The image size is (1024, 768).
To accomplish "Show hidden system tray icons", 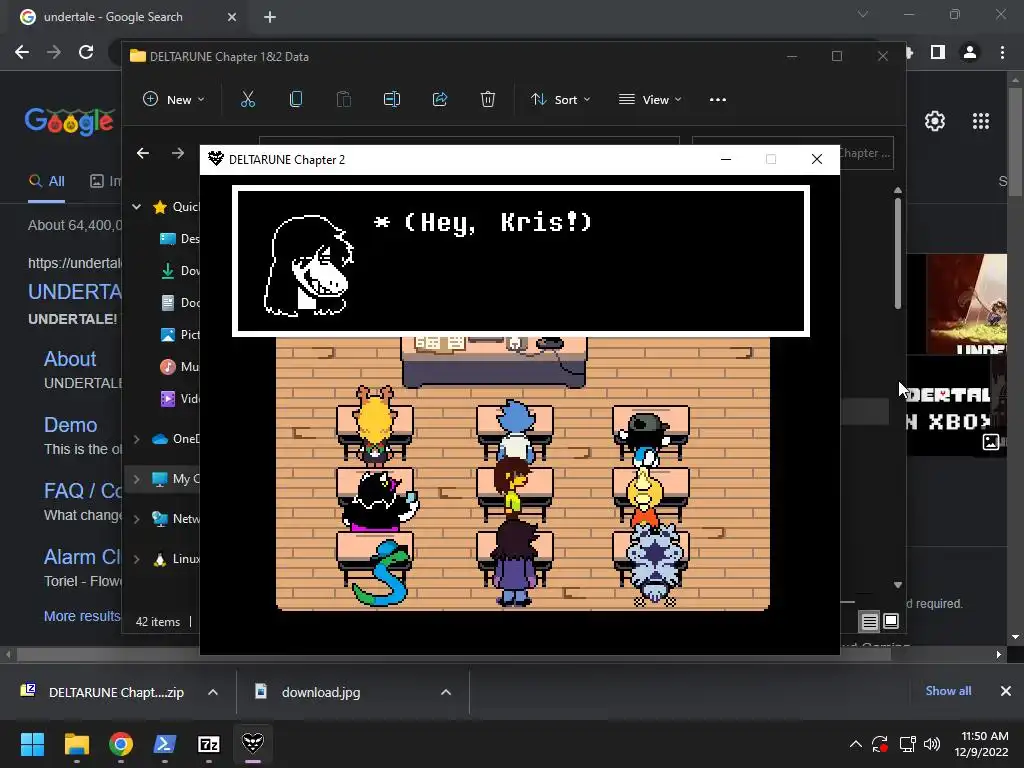I will click(x=855, y=744).
